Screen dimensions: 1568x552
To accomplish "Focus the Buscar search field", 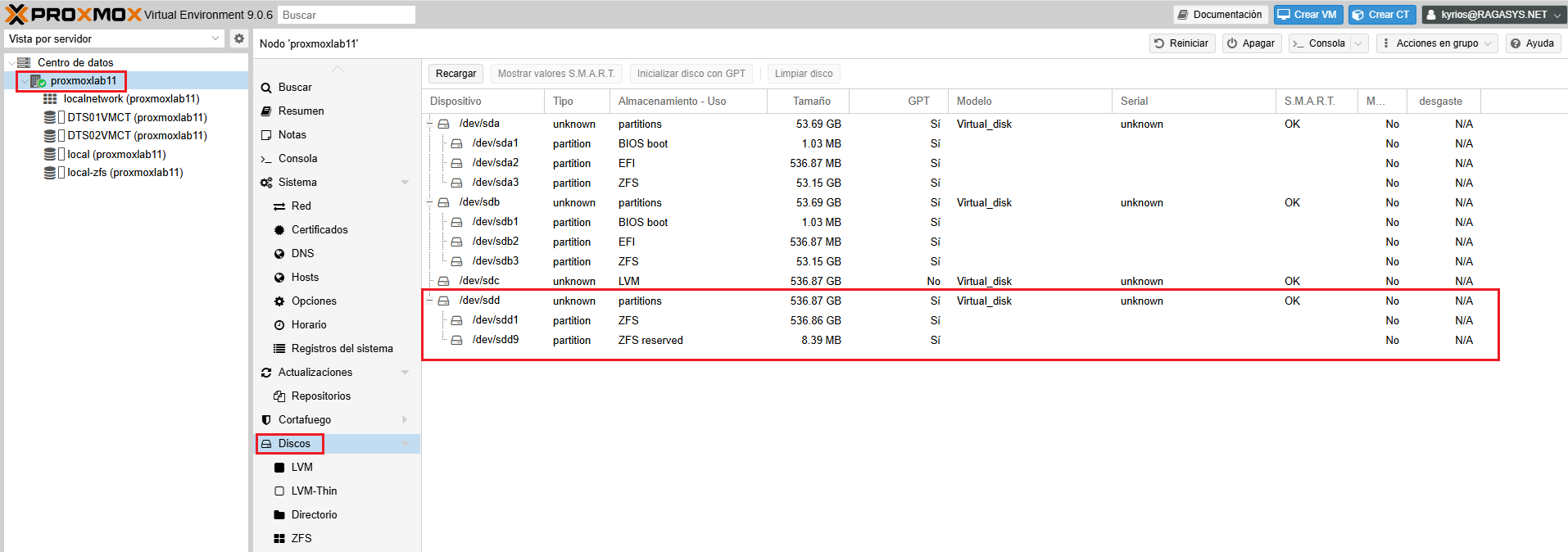I will tap(347, 15).
